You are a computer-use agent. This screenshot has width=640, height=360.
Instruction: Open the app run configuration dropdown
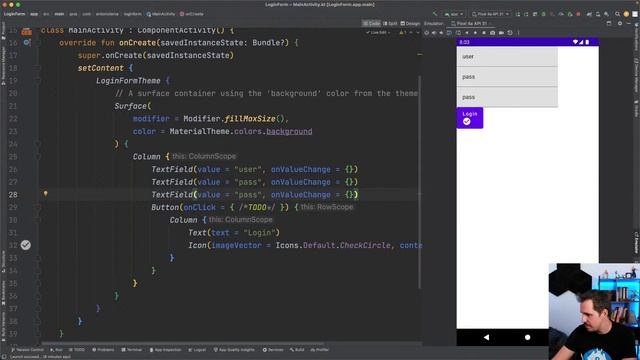454,14
